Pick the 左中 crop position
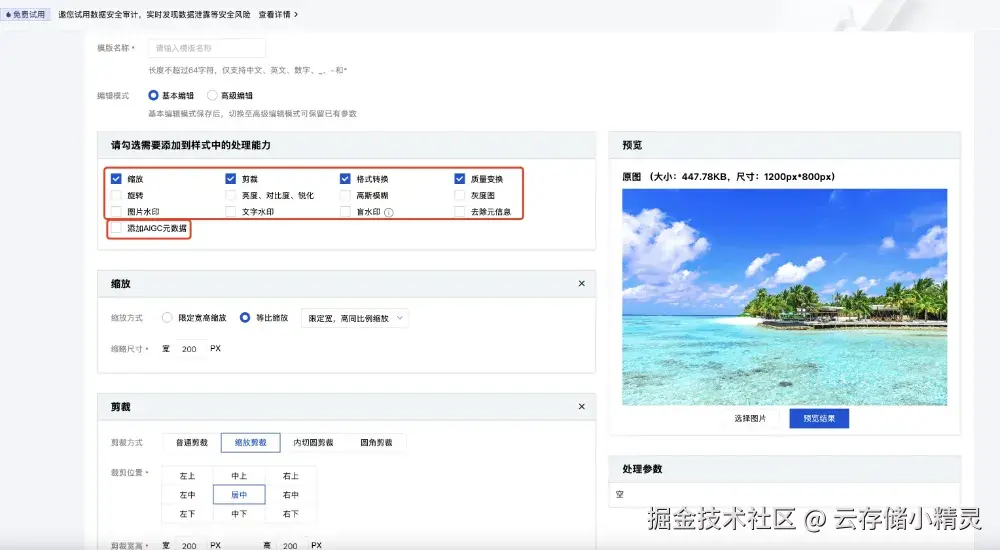 (188, 494)
